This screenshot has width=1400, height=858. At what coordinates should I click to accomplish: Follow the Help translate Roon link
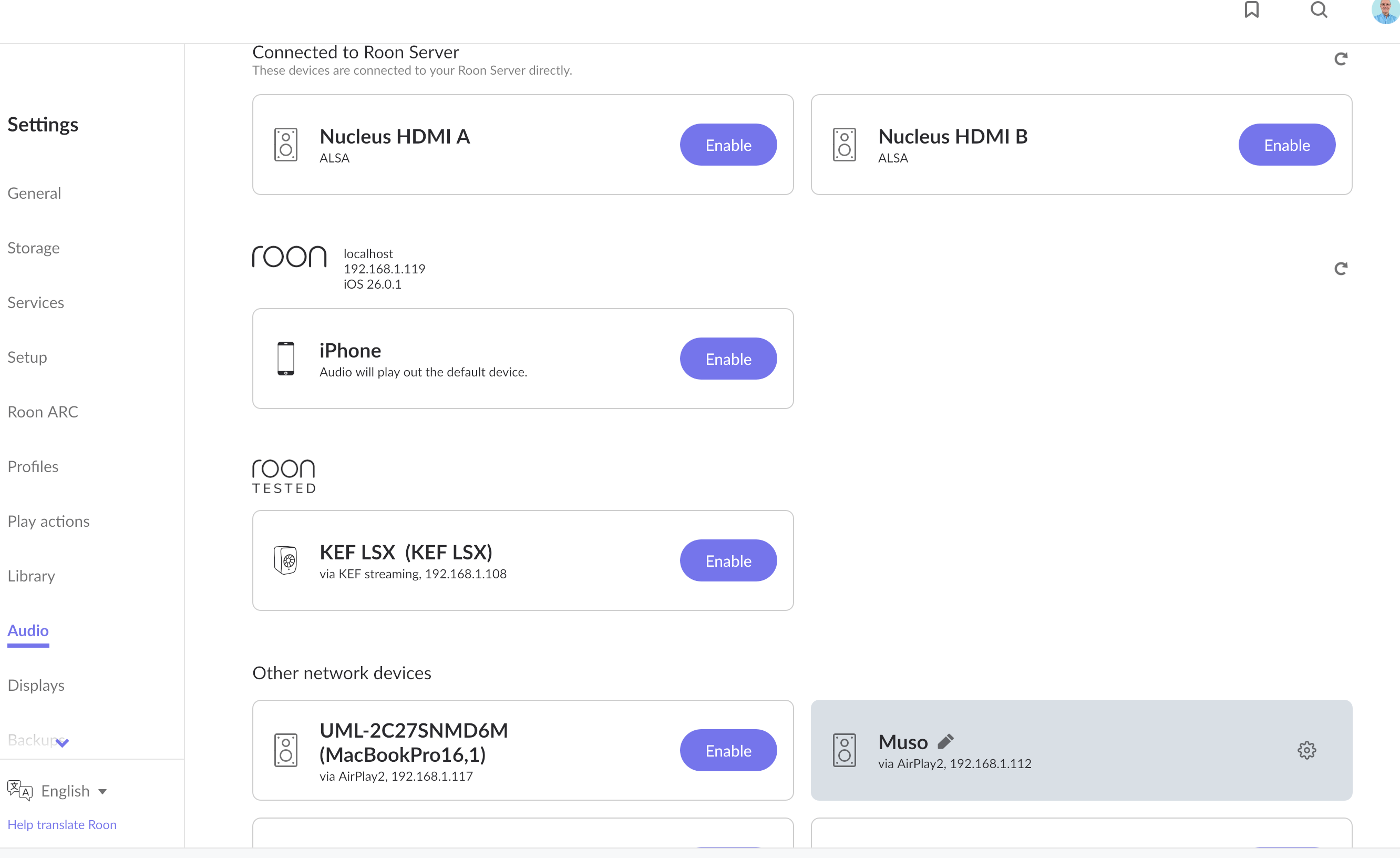click(x=62, y=824)
